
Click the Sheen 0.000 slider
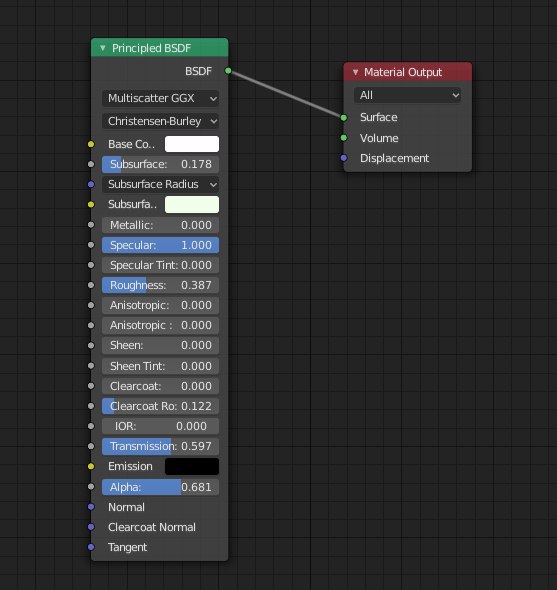pyautogui.click(x=160, y=345)
